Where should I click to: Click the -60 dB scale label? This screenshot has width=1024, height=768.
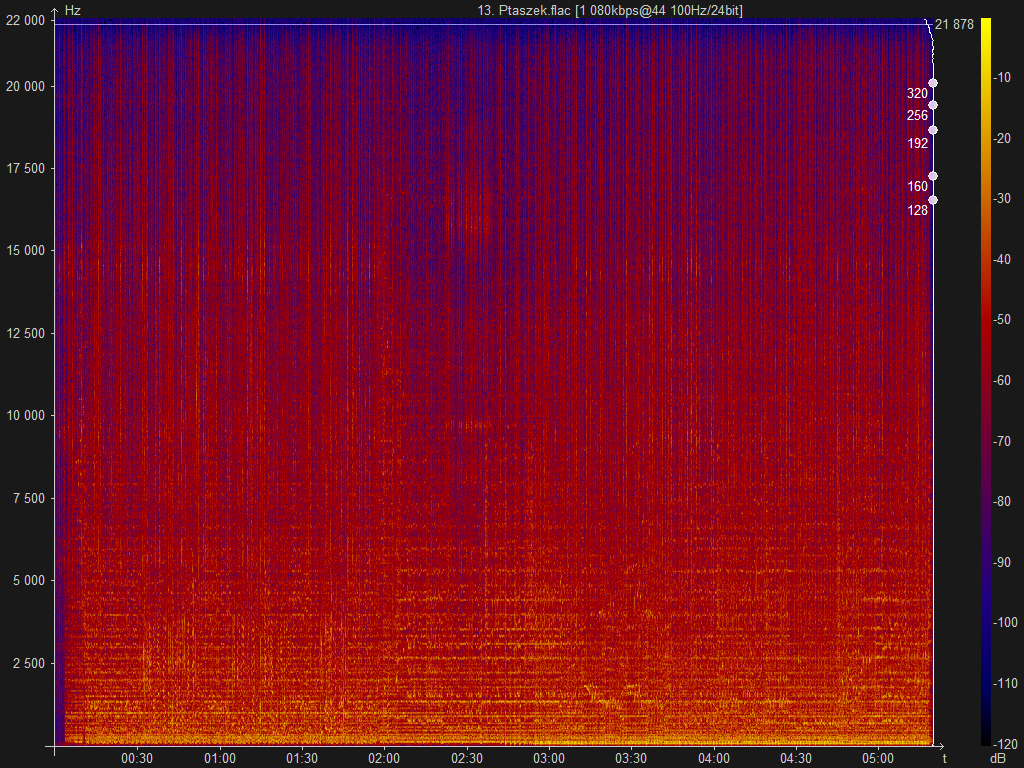(1002, 381)
